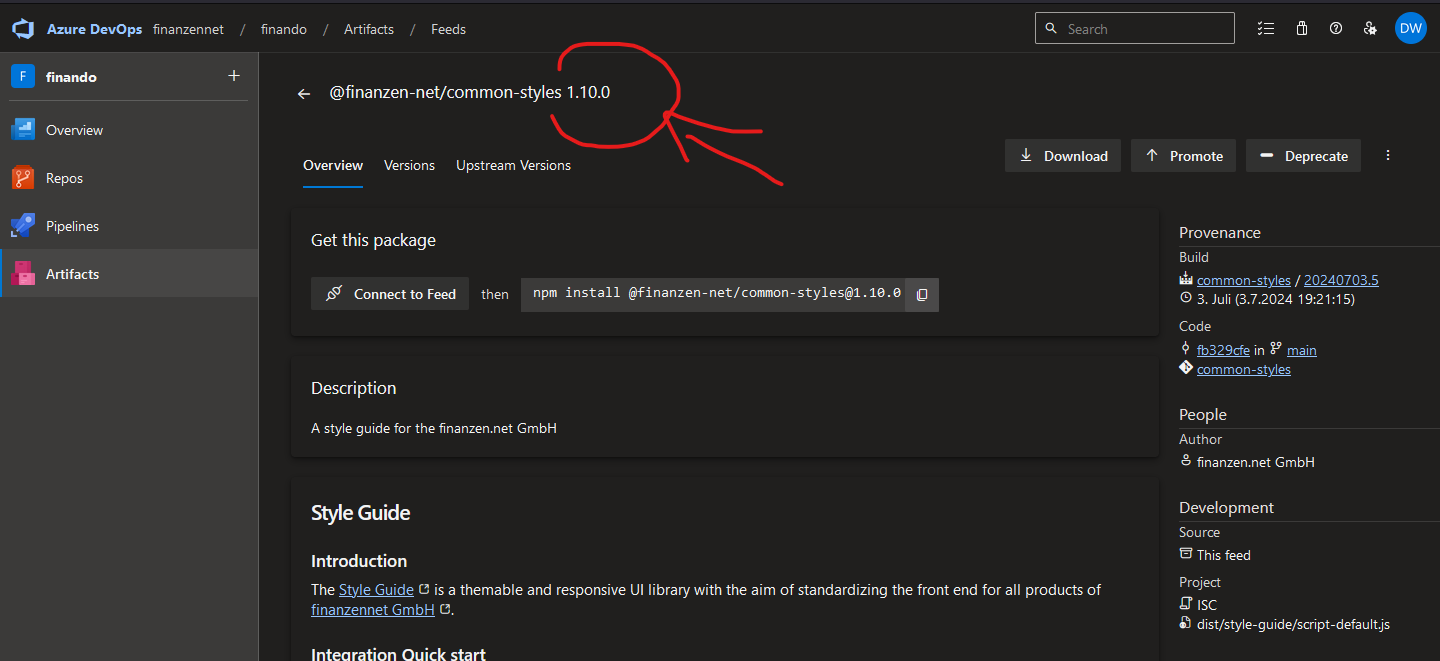
Task: Switch to the Versions tab
Action: [409, 165]
